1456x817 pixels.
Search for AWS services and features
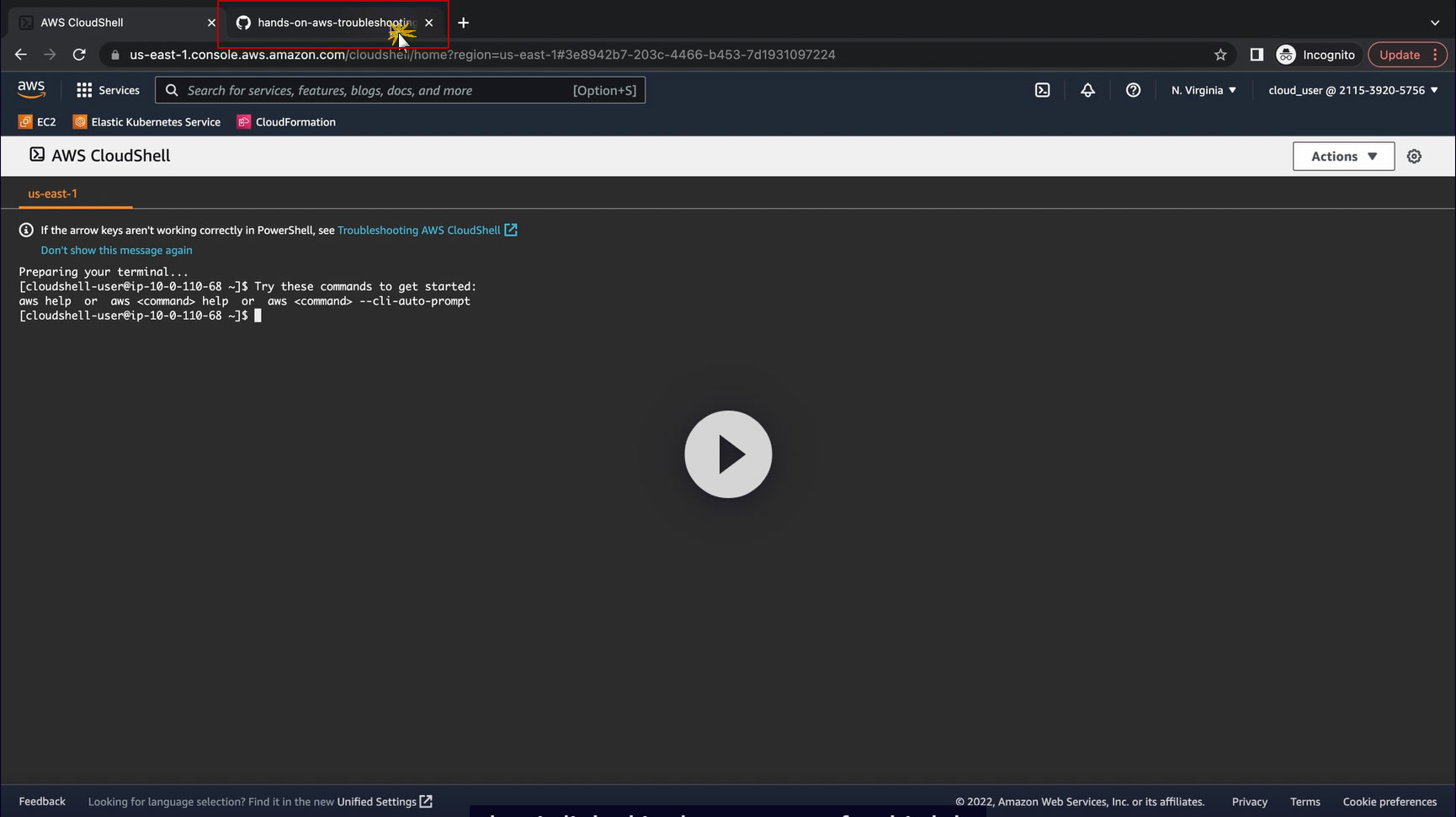click(401, 90)
